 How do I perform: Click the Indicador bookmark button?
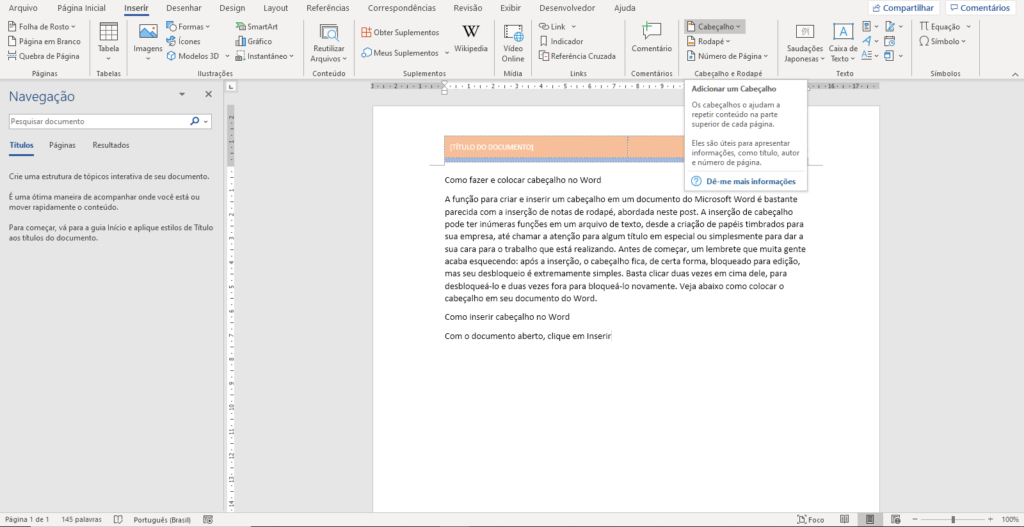562,41
